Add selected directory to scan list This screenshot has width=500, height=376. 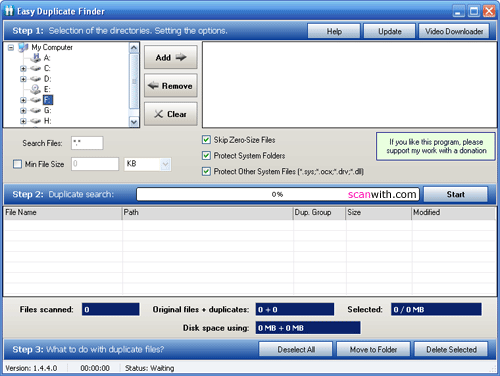pos(171,57)
